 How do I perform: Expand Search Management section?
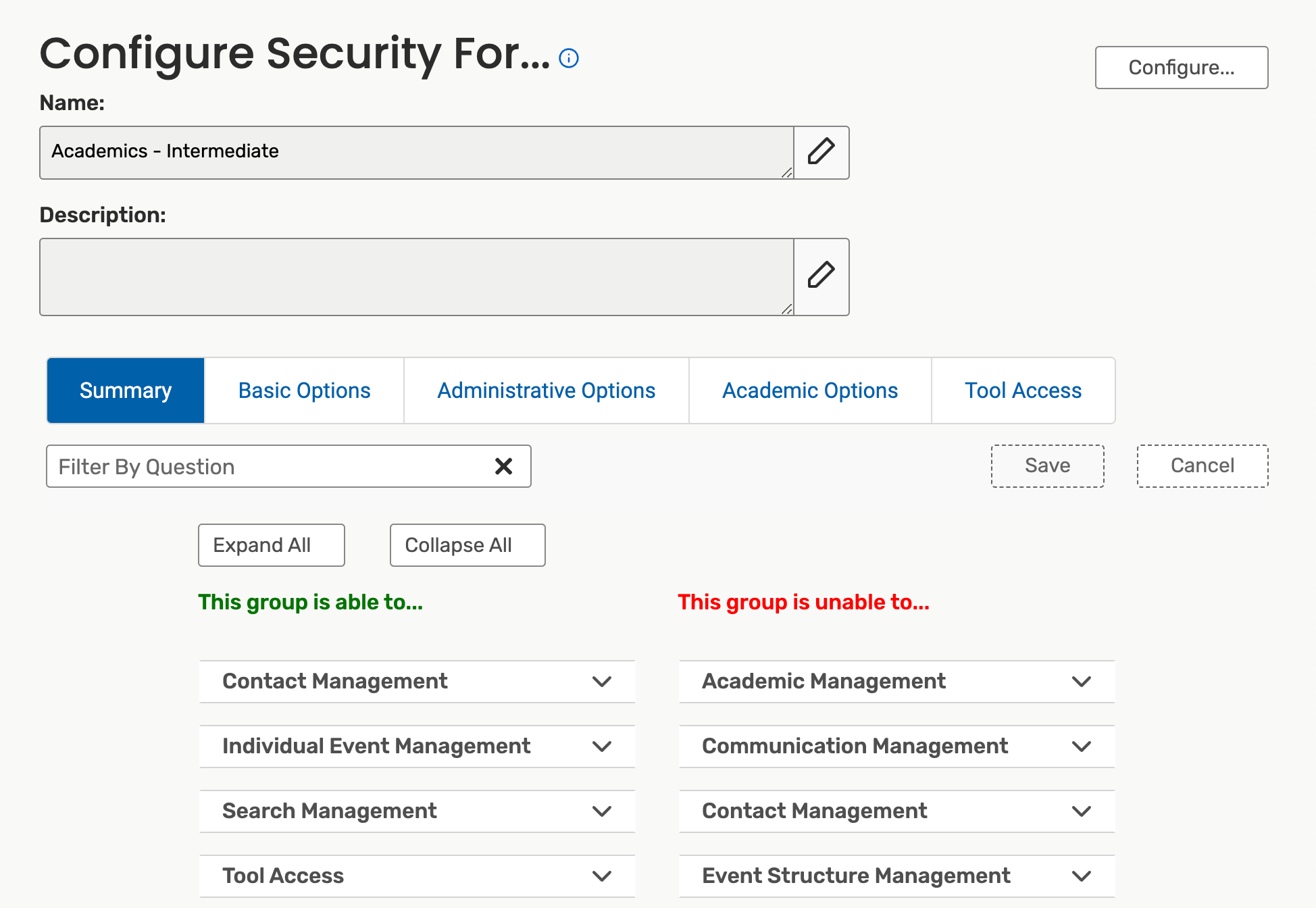pos(417,811)
